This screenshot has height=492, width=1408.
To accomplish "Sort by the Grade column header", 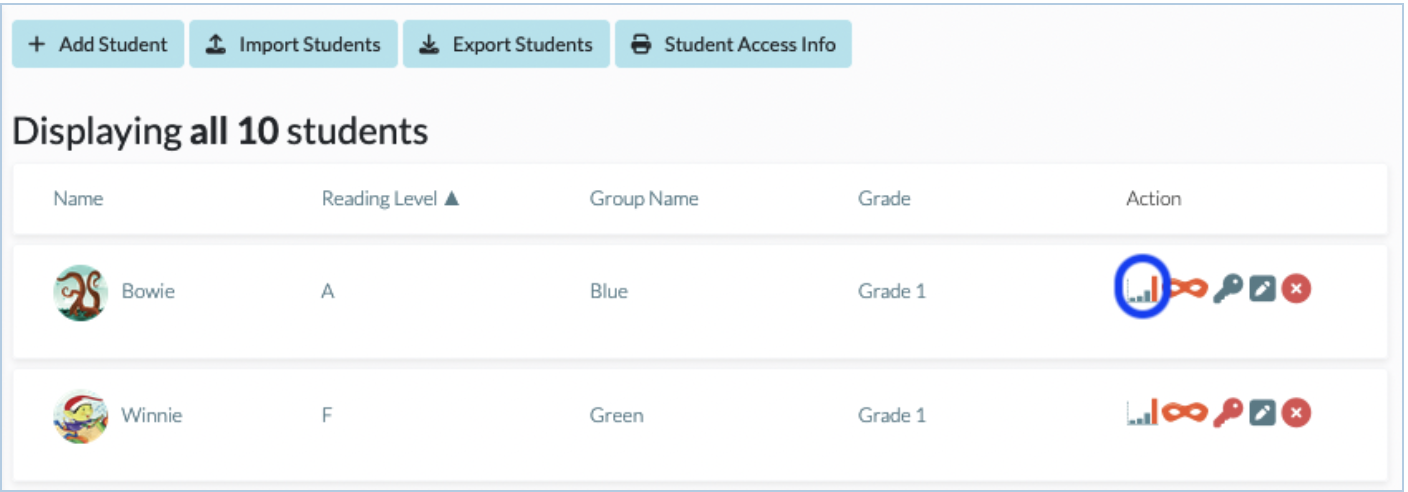I will tap(884, 198).
